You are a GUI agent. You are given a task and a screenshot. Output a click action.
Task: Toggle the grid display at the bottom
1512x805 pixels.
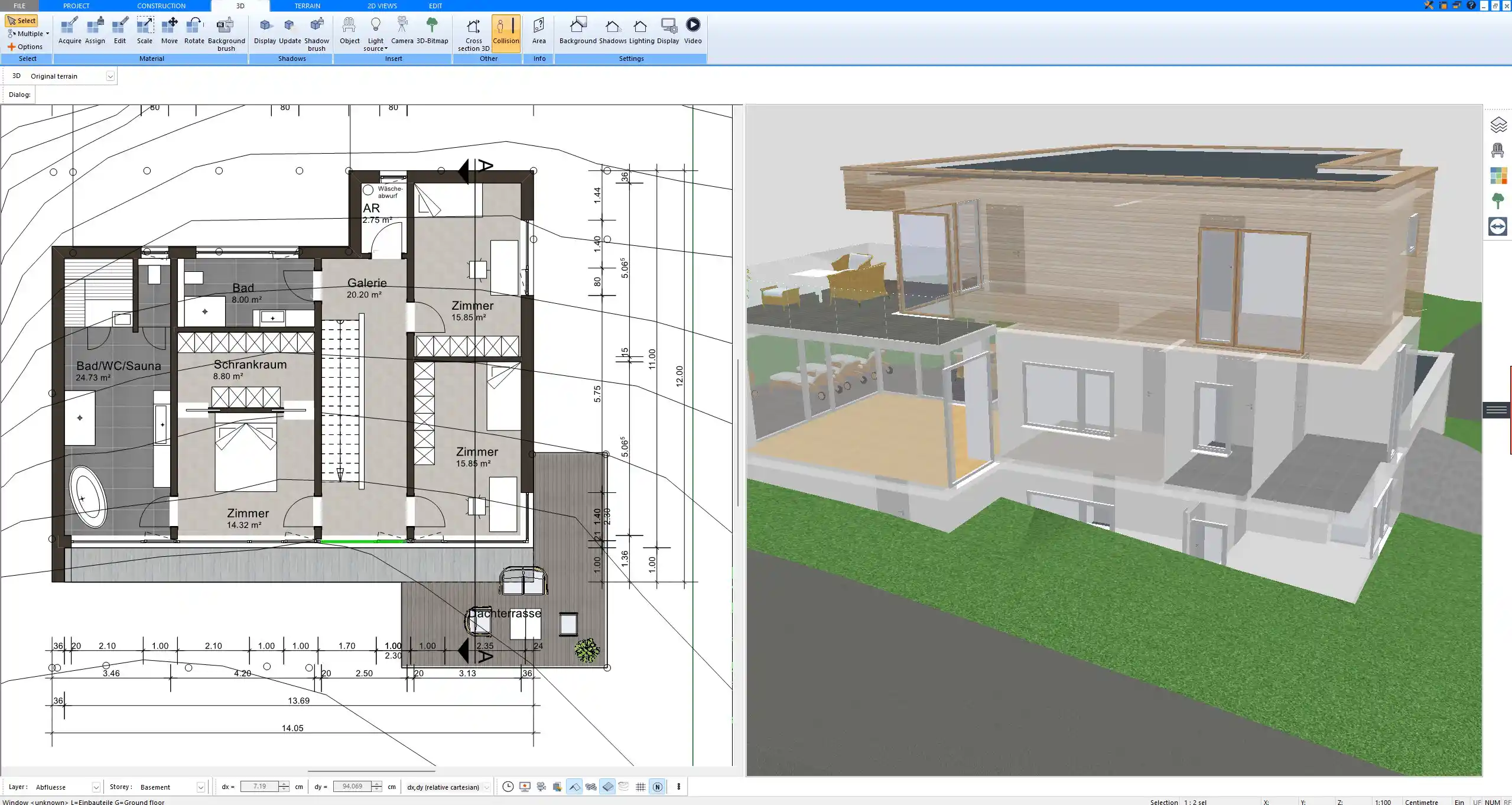pyautogui.click(x=640, y=787)
